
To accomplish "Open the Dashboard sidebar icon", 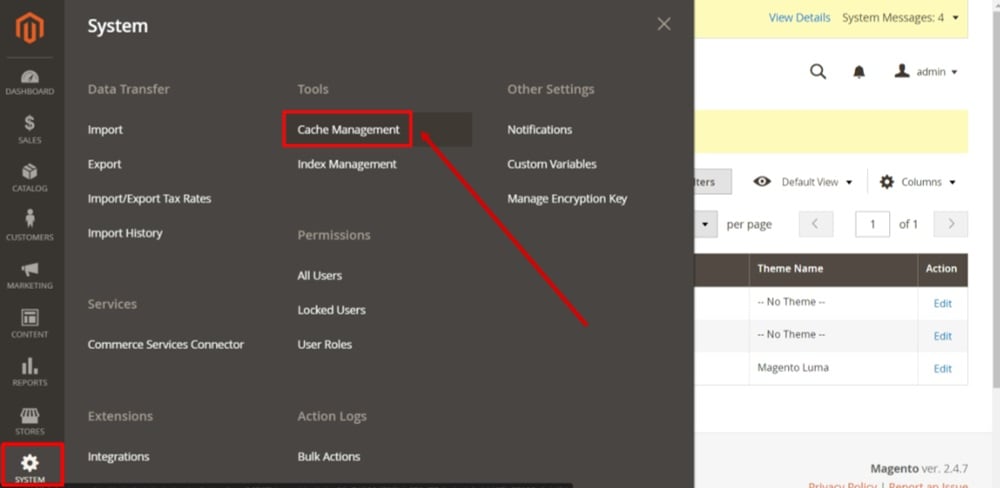I will point(30,82).
